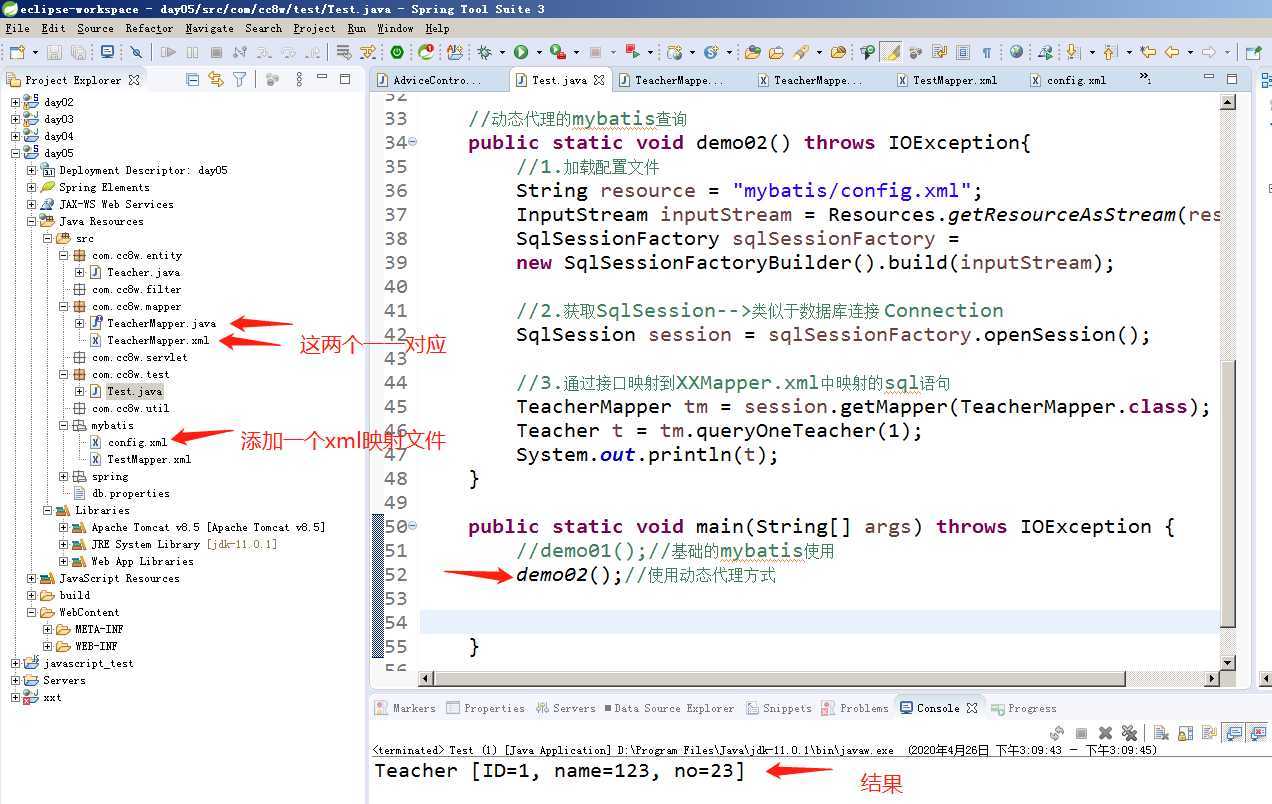Switch to the Servers view tab

566,708
